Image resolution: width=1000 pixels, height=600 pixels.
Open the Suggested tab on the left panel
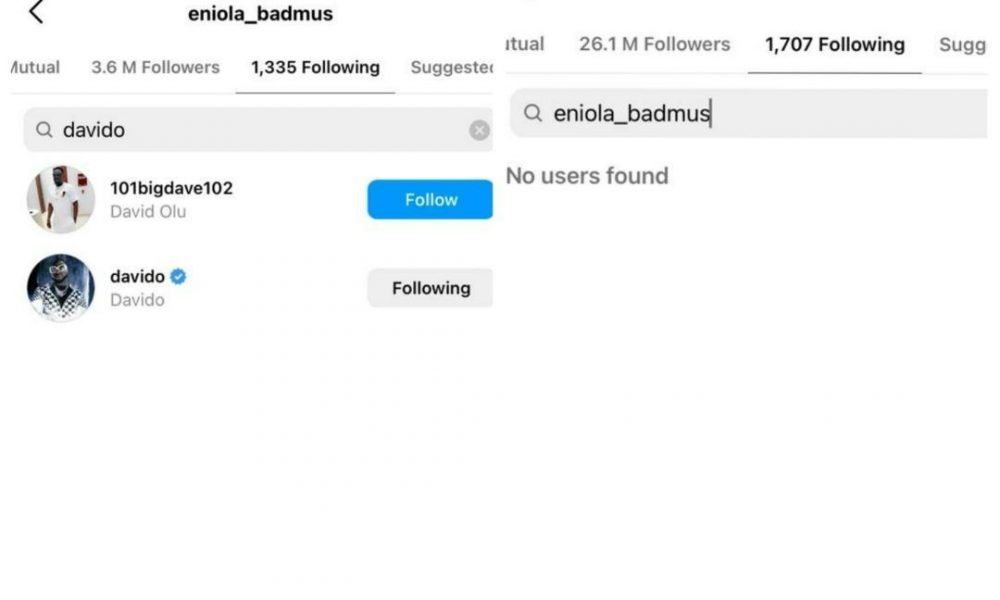[x=452, y=68]
